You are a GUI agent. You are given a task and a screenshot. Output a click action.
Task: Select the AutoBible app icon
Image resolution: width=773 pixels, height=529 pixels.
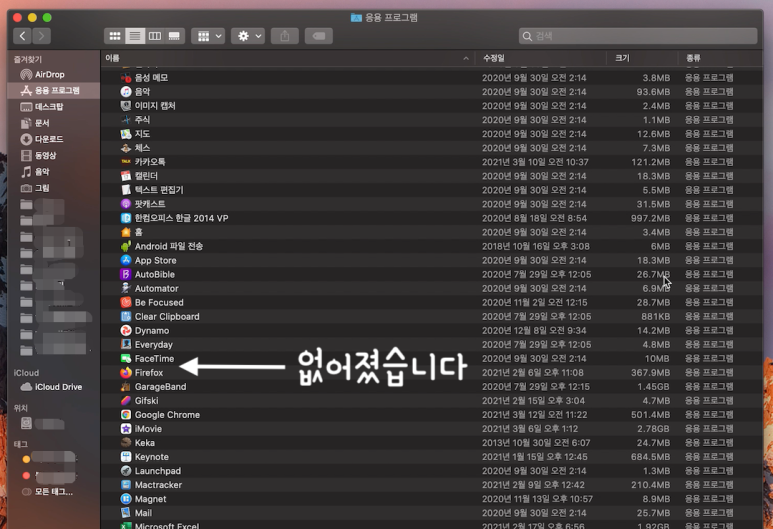pos(126,274)
